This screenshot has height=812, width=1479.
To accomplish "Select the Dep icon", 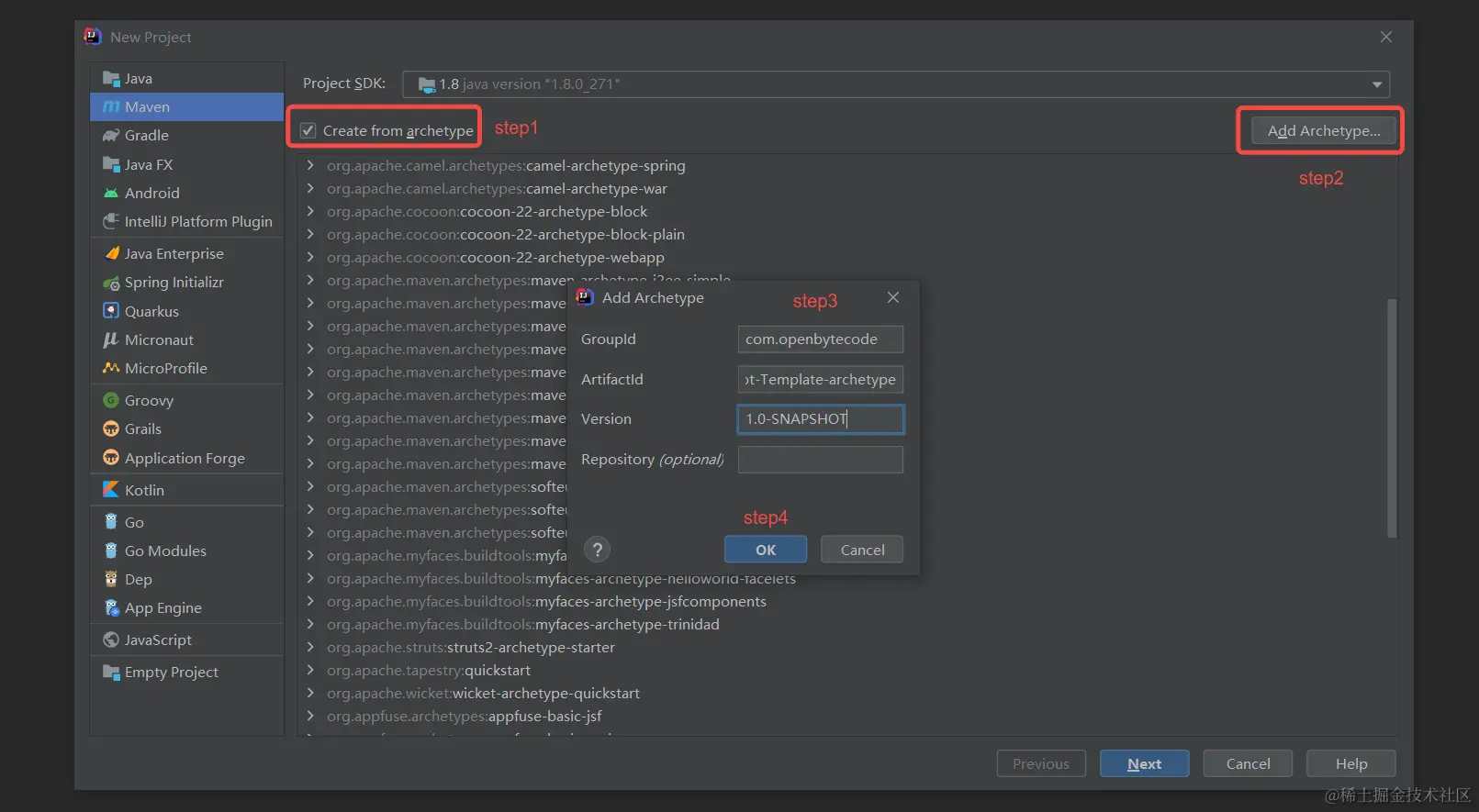I will (x=111, y=579).
